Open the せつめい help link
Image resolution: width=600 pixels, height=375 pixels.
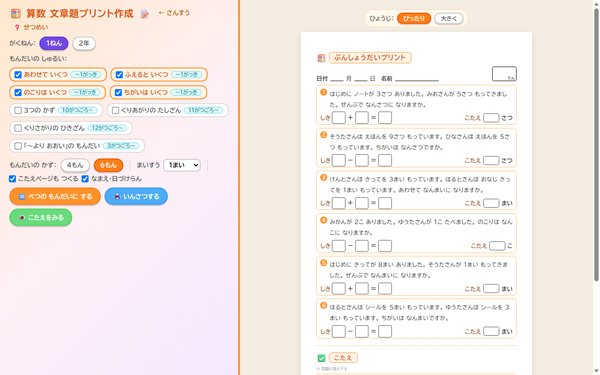coord(31,27)
